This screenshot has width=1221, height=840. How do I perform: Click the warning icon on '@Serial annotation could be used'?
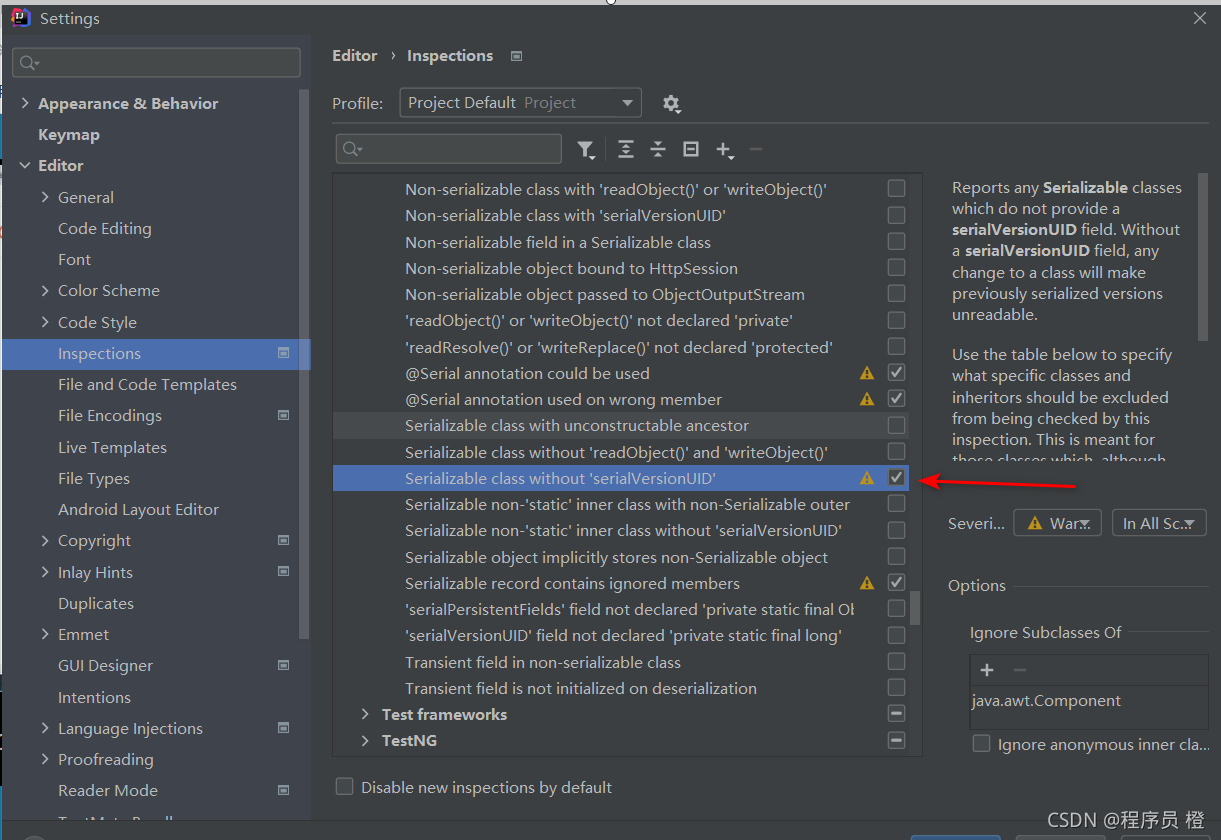coord(867,373)
